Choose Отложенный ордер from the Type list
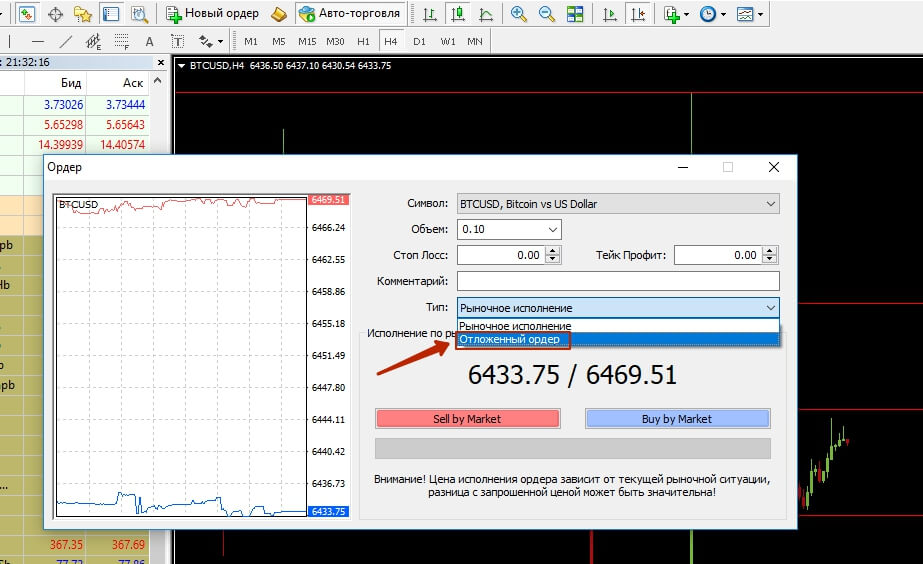Screen dimensions: 923x564 coord(510,340)
